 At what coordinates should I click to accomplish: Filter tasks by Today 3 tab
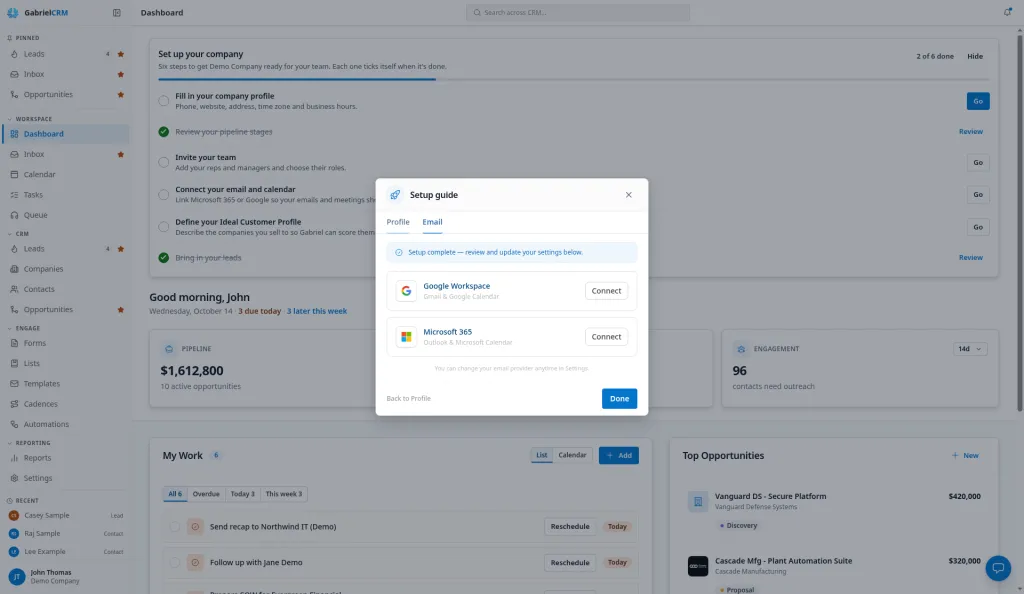(x=242, y=494)
